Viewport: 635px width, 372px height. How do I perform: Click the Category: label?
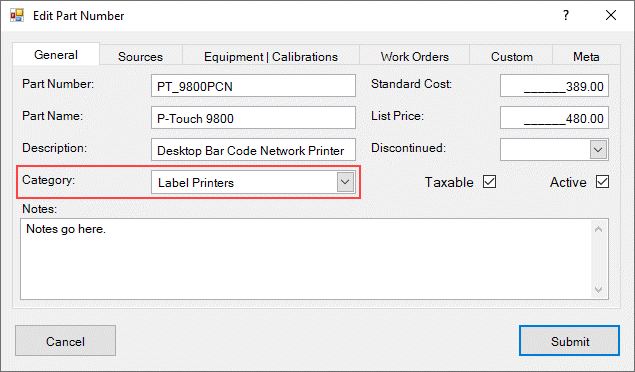pyautogui.click(x=49, y=180)
